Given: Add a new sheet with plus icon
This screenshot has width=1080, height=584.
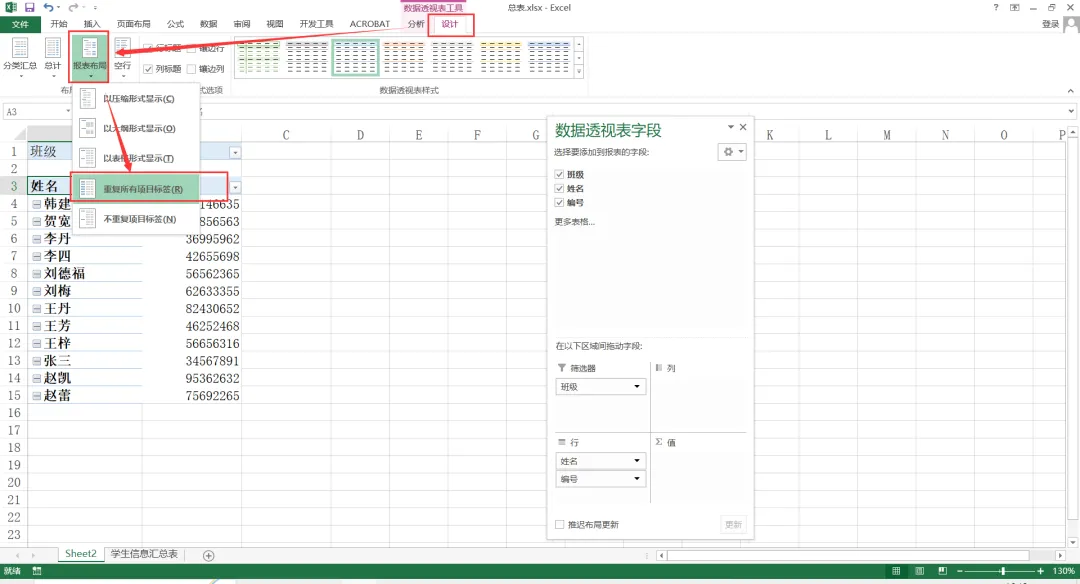Looking at the screenshot, I should 209,555.
